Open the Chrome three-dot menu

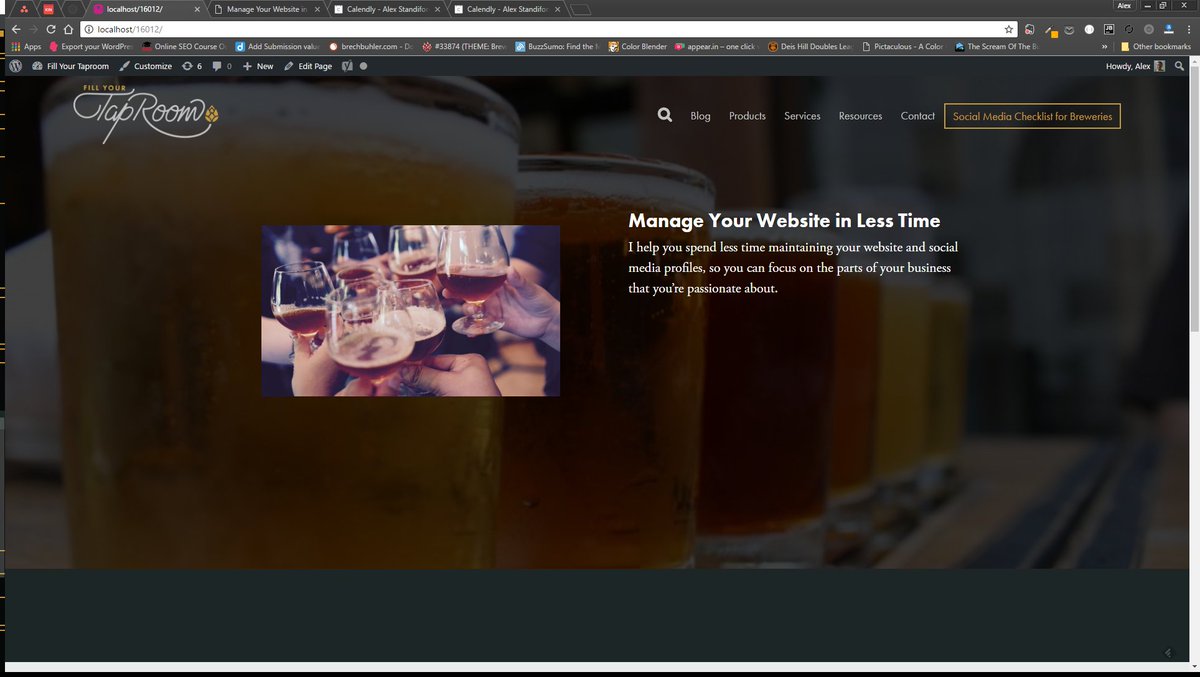[x=1188, y=29]
